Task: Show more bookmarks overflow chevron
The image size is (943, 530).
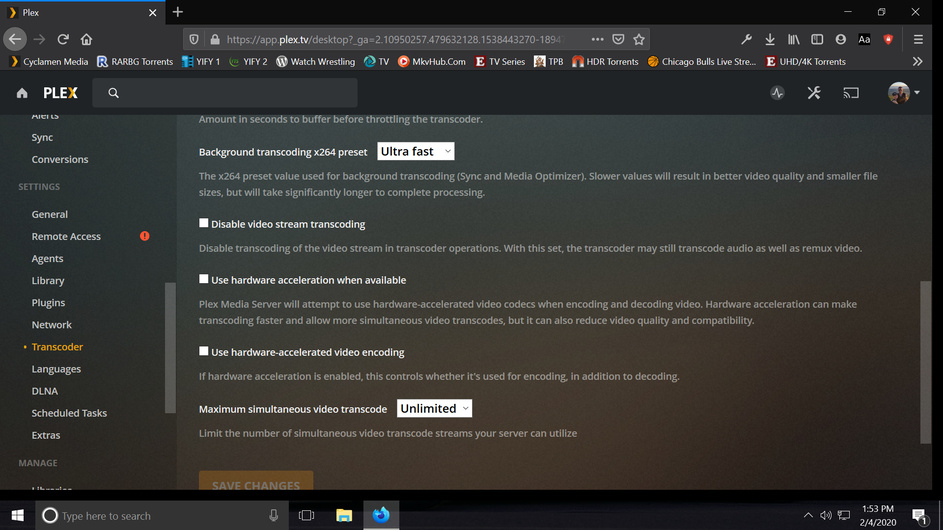Action: pyautogui.click(x=917, y=61)
